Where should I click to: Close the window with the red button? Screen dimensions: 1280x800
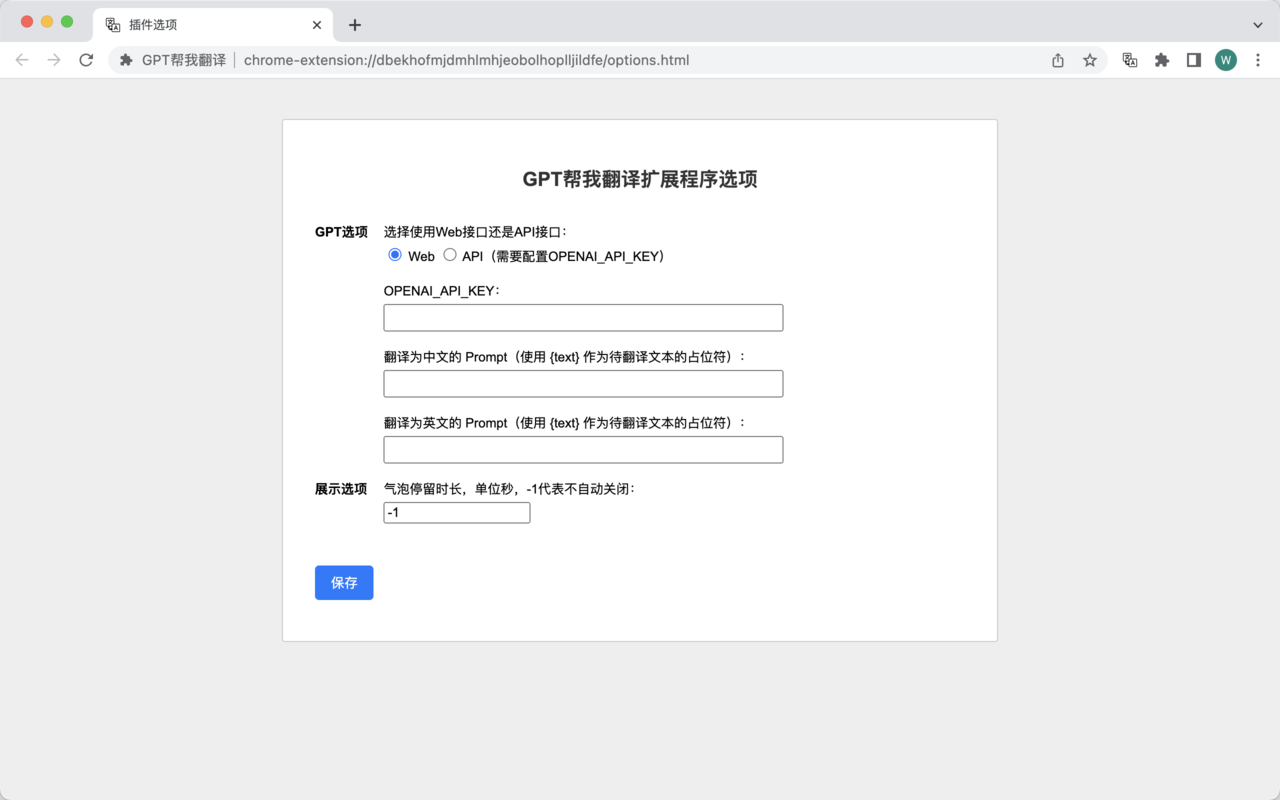coord(27,22)
